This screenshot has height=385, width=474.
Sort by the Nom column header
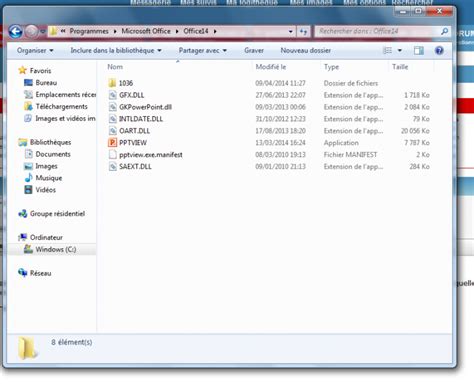(x=115, y=67)
